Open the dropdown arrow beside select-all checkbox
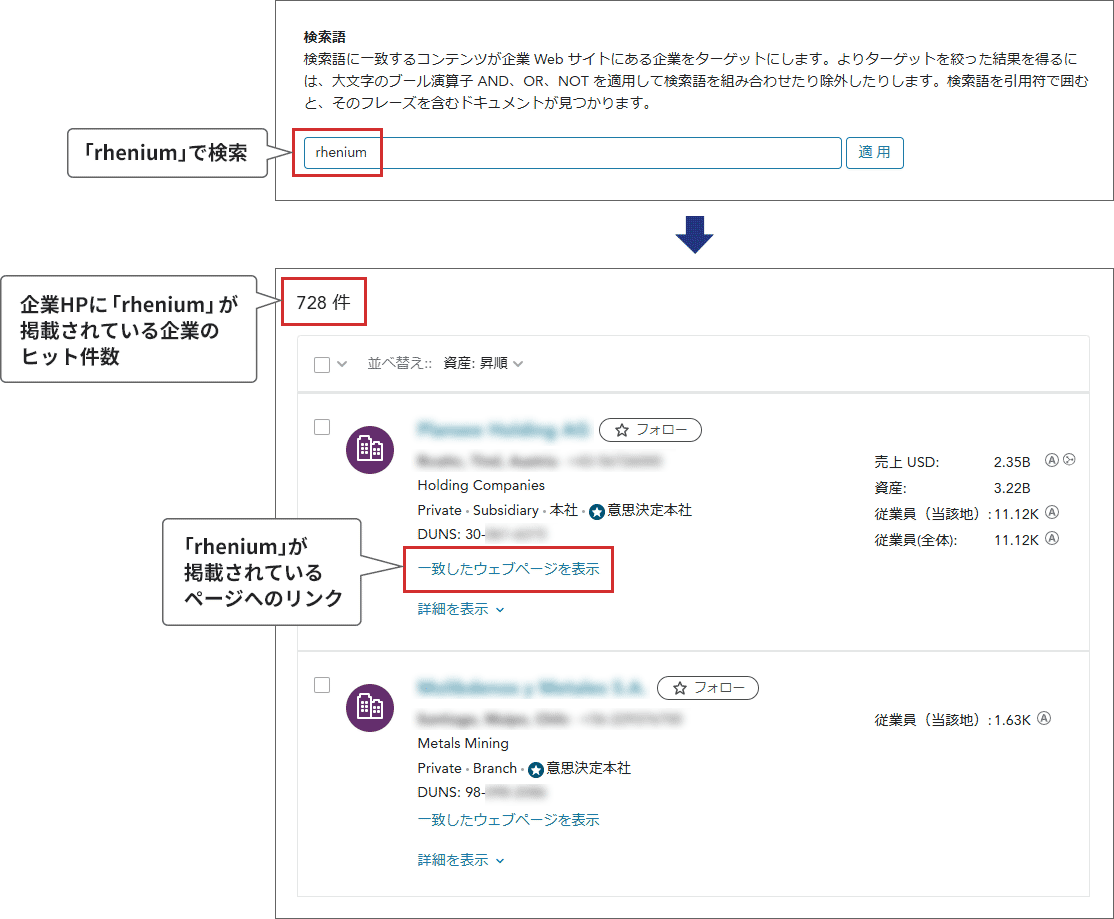This screenshot has height=919, width=1114. [x=342, y=364]
